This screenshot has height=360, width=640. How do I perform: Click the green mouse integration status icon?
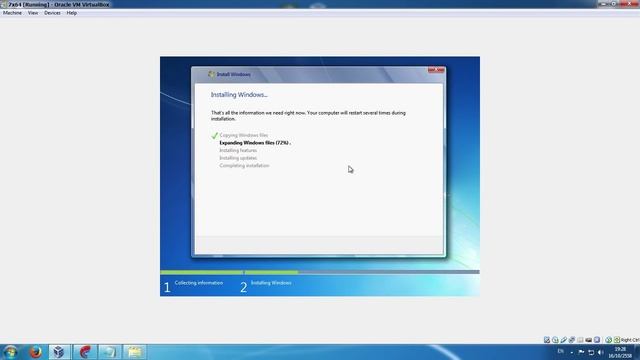coord(609,340)
